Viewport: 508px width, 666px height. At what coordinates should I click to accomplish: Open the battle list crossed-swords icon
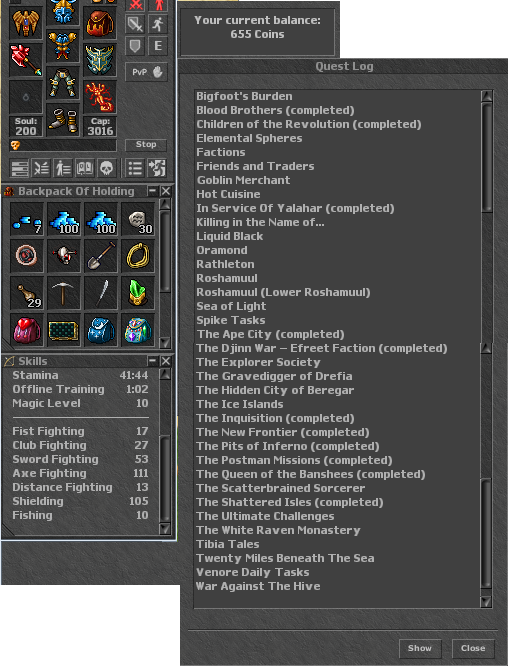click(x=41, y=168)
